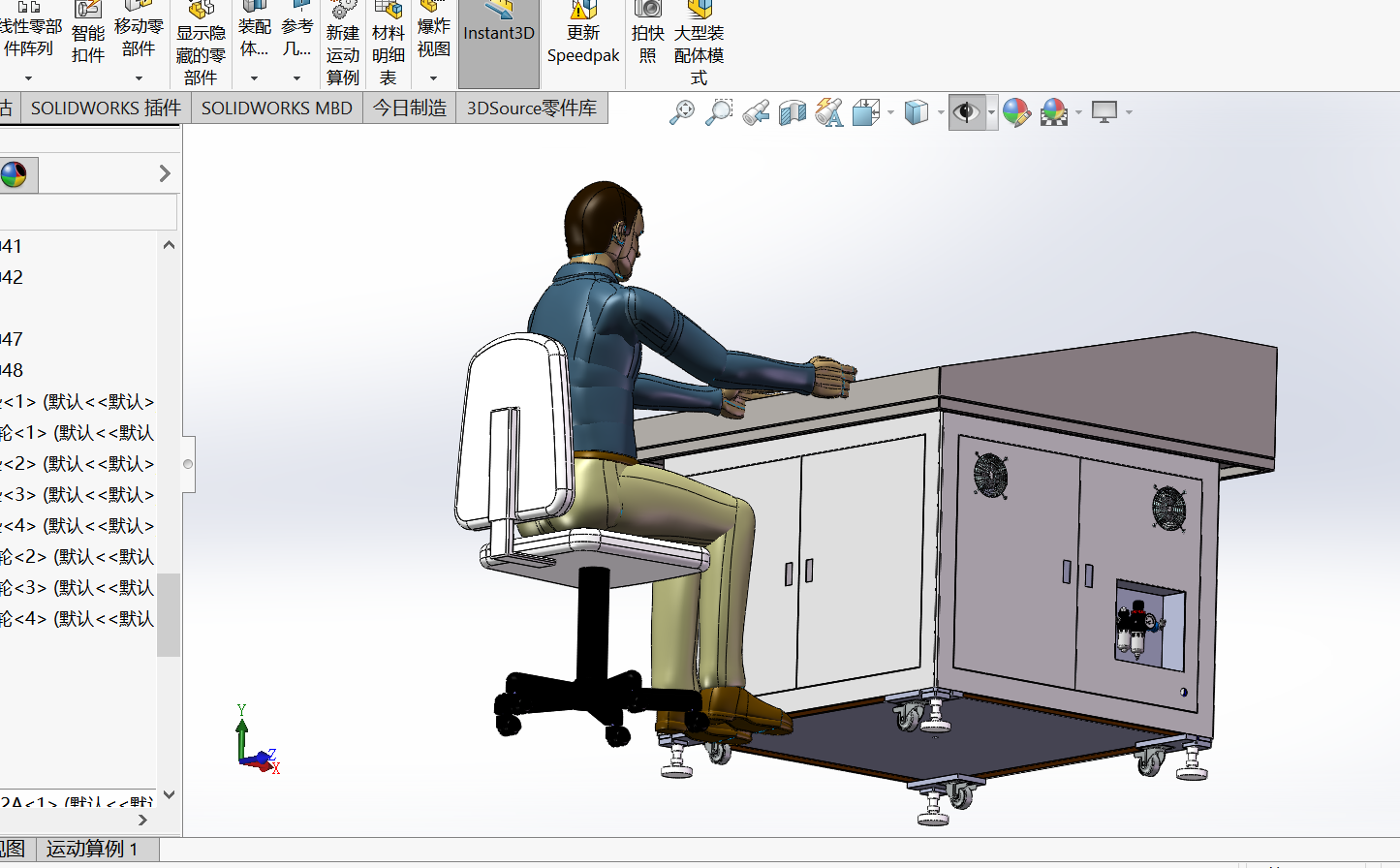
Task: Select the '<3> (默认<<默认>' tree item
Action: click(78, 494)
